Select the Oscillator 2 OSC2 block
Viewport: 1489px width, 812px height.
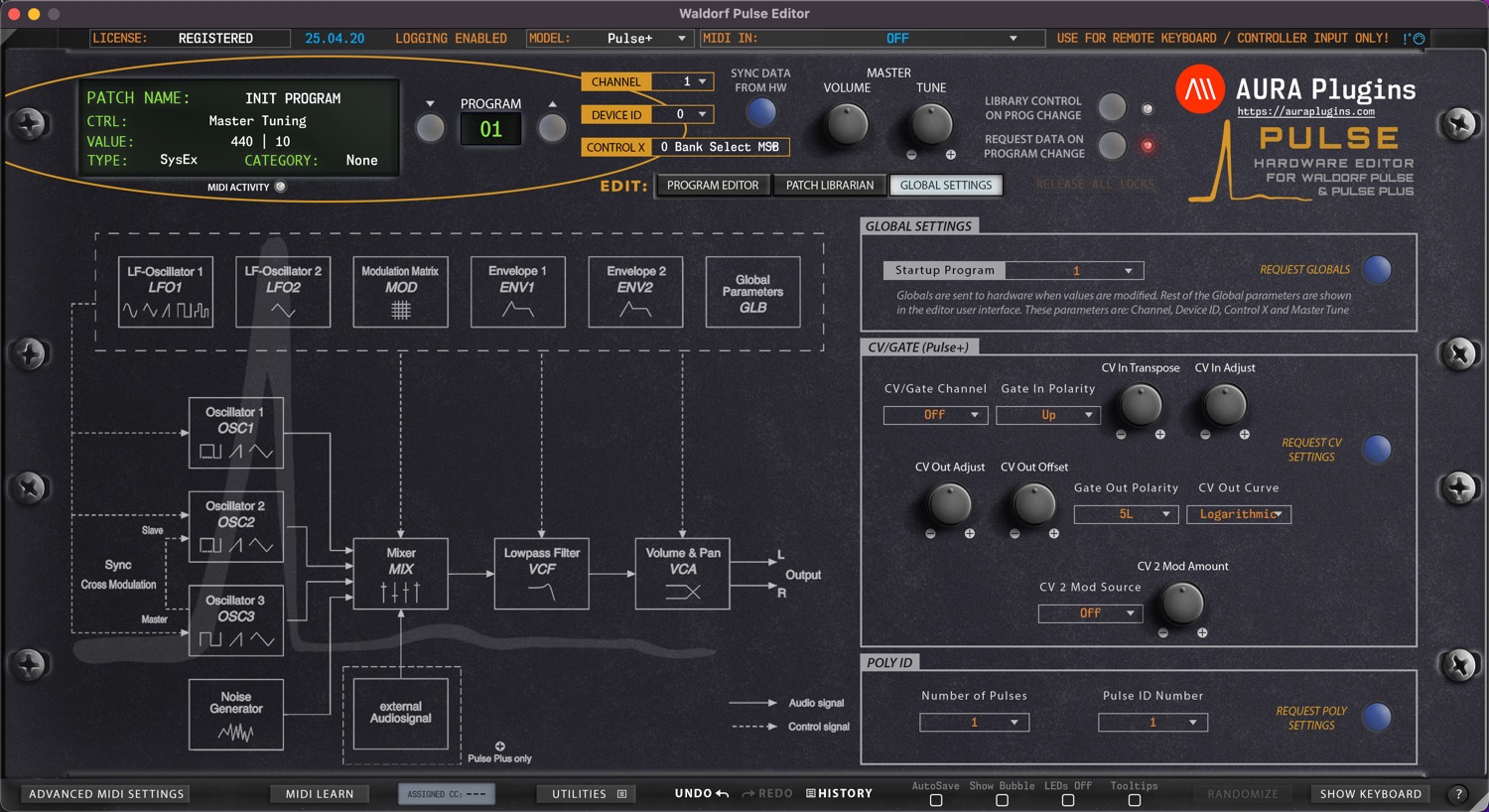[236, 526]
